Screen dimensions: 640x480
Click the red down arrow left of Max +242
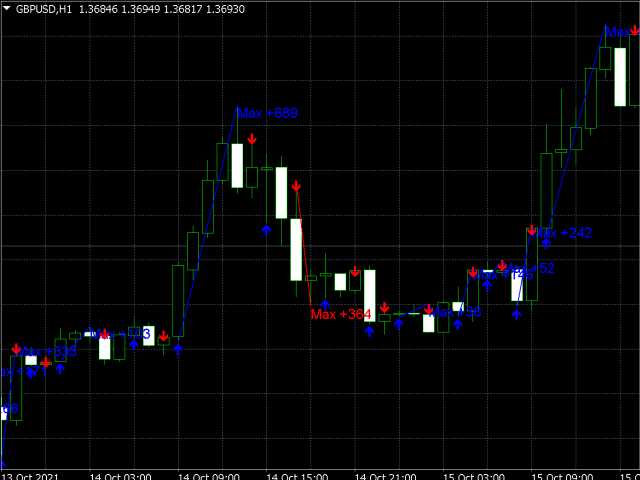pos(531,230)
